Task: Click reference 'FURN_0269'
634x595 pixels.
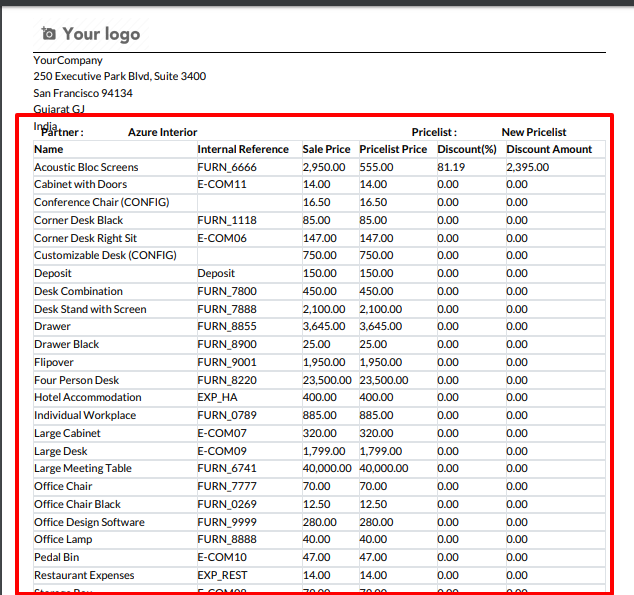Action: coord(227,504)
